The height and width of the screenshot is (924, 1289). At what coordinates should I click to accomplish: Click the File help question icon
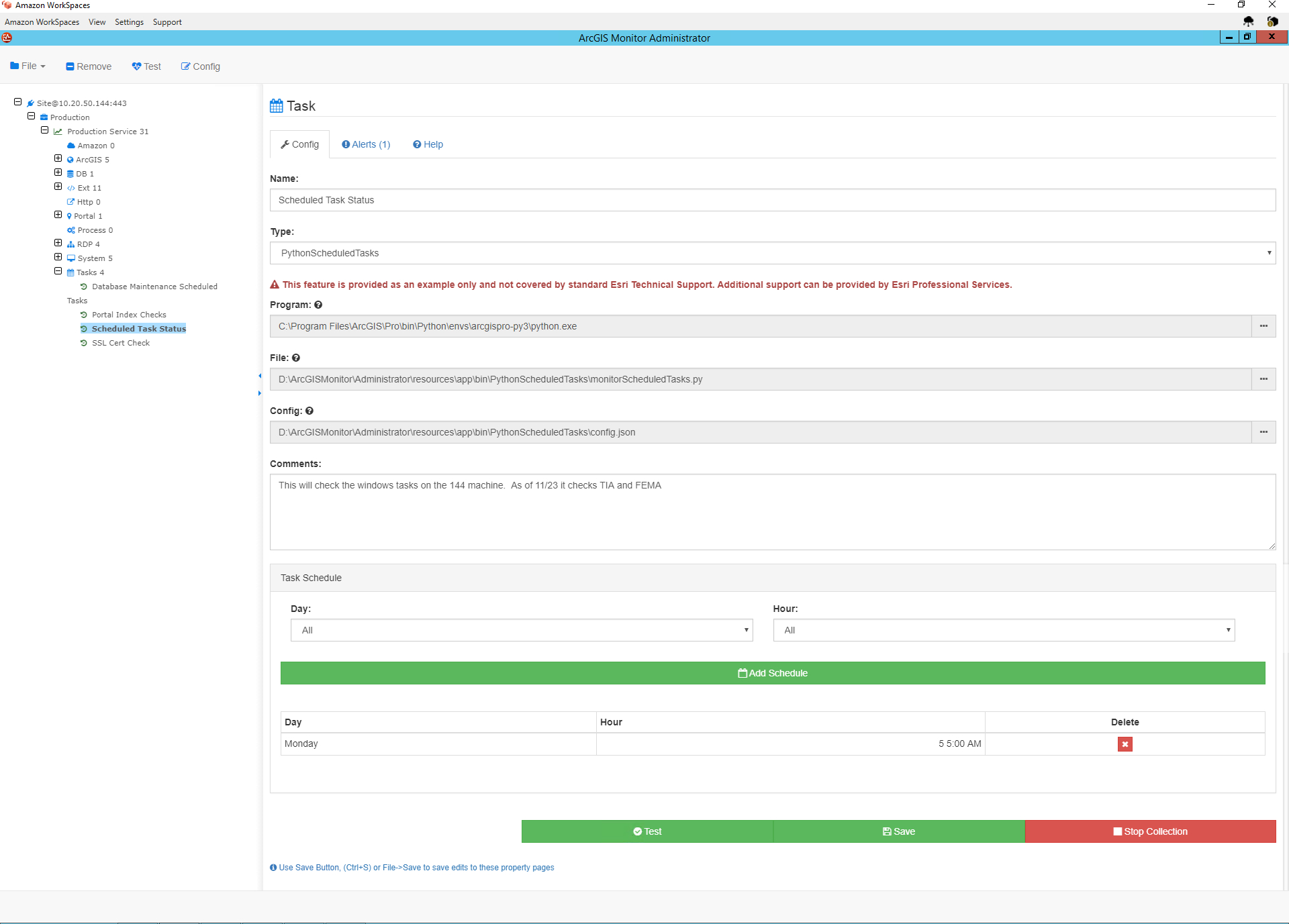pyautogui.click(x=296, y=358)
